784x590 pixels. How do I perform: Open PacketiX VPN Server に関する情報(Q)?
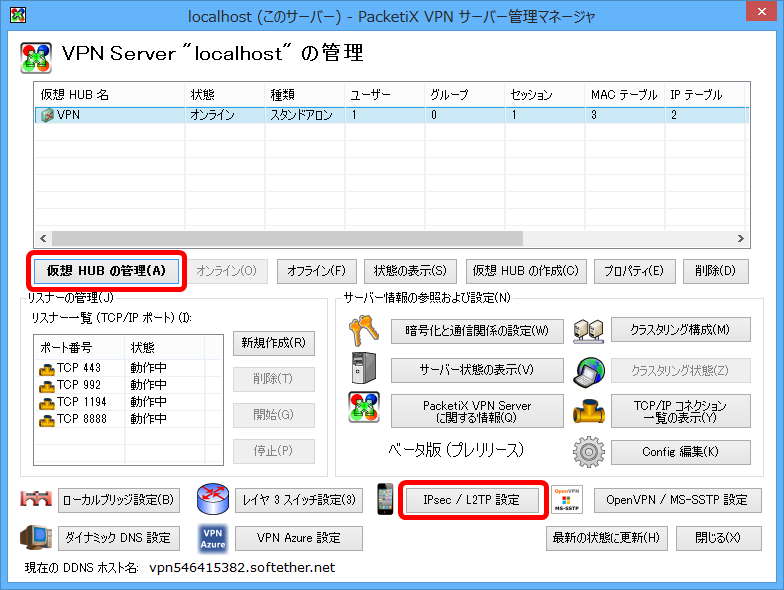(x=477, y=411)
